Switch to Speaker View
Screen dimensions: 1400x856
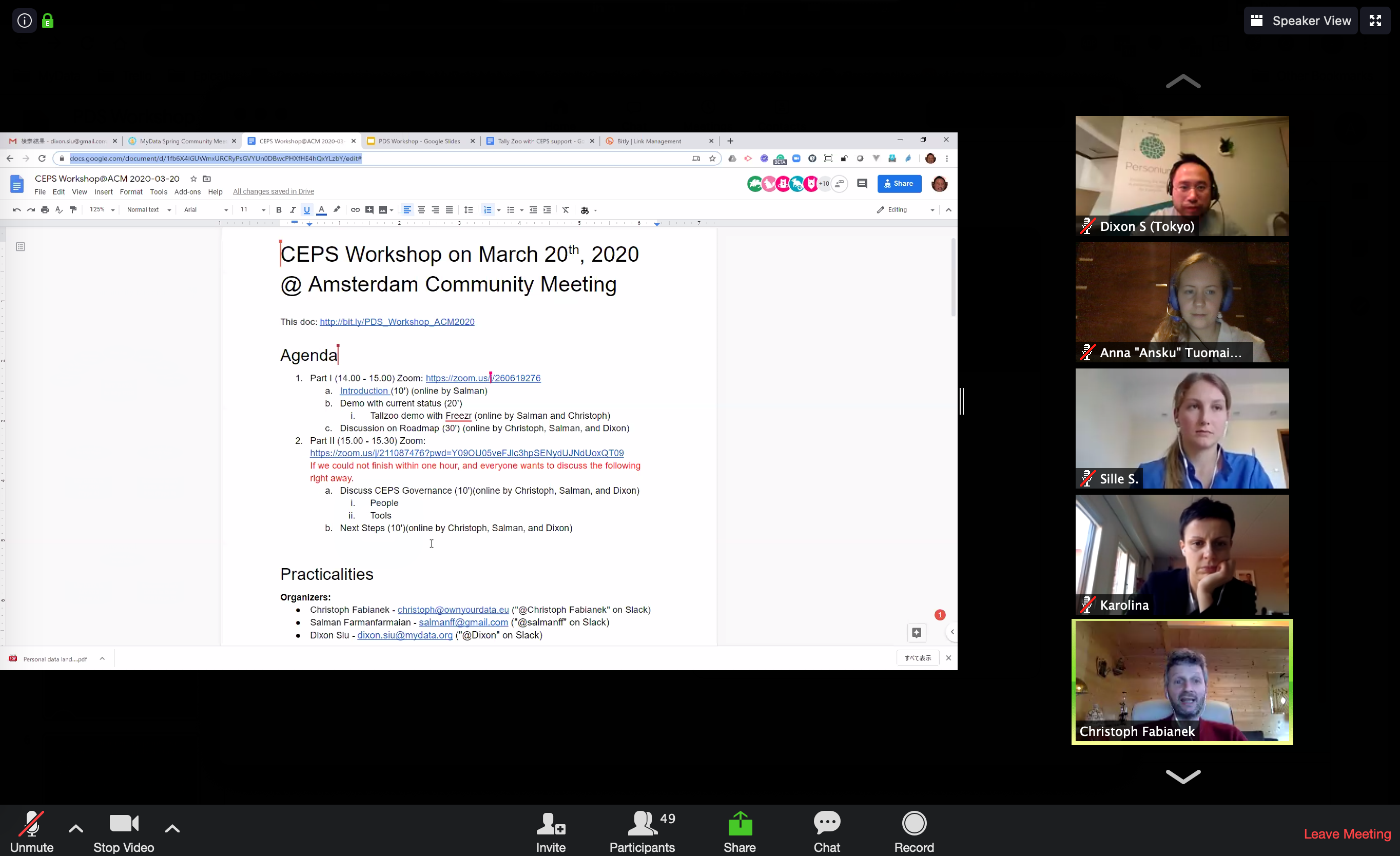(x=1300, y=21)
